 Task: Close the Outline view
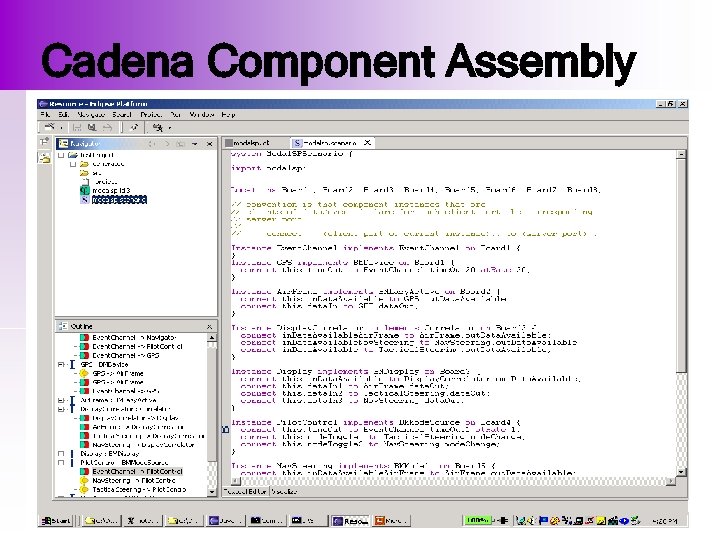[209, 326]
